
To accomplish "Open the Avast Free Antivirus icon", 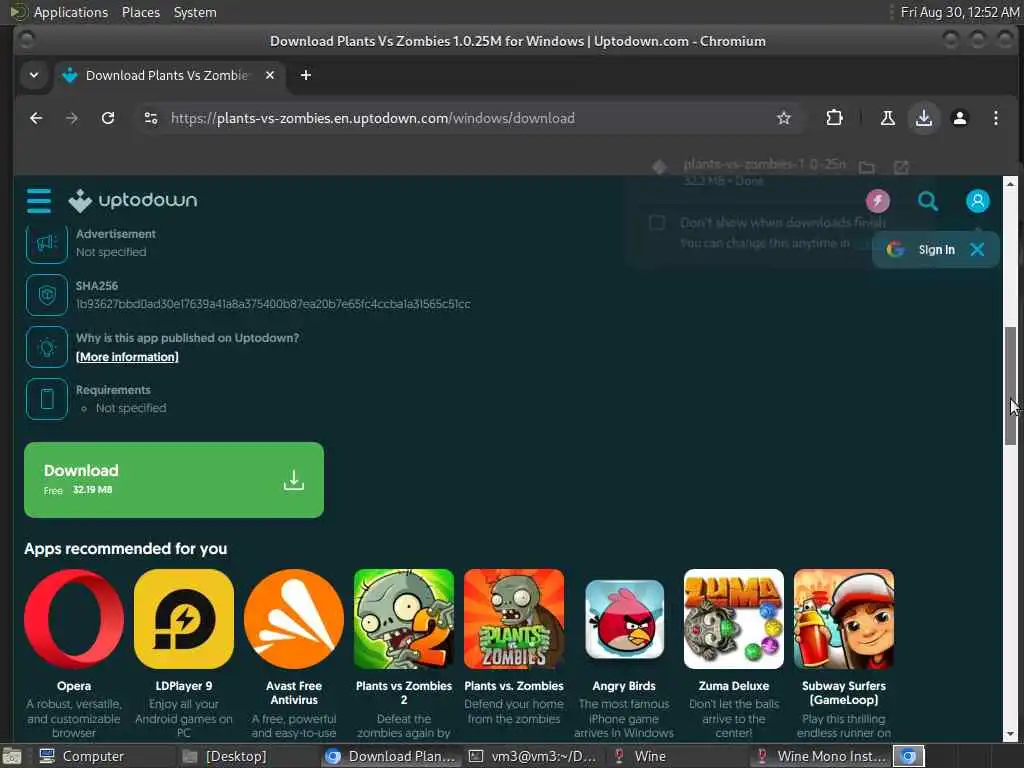I will coord(294,619).
